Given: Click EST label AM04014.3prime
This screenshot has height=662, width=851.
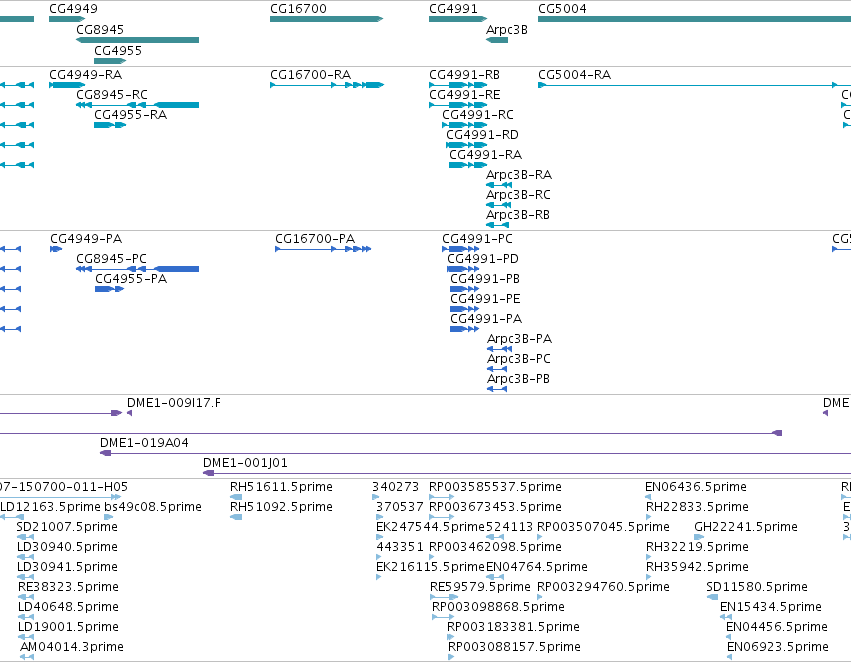Looking at the screenshot, I should coord(72,647).
